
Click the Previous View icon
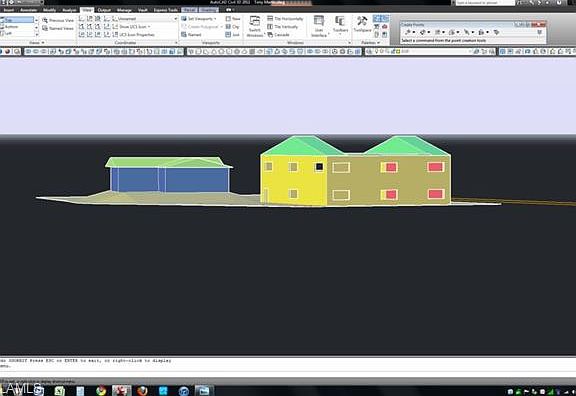[45, 21]
